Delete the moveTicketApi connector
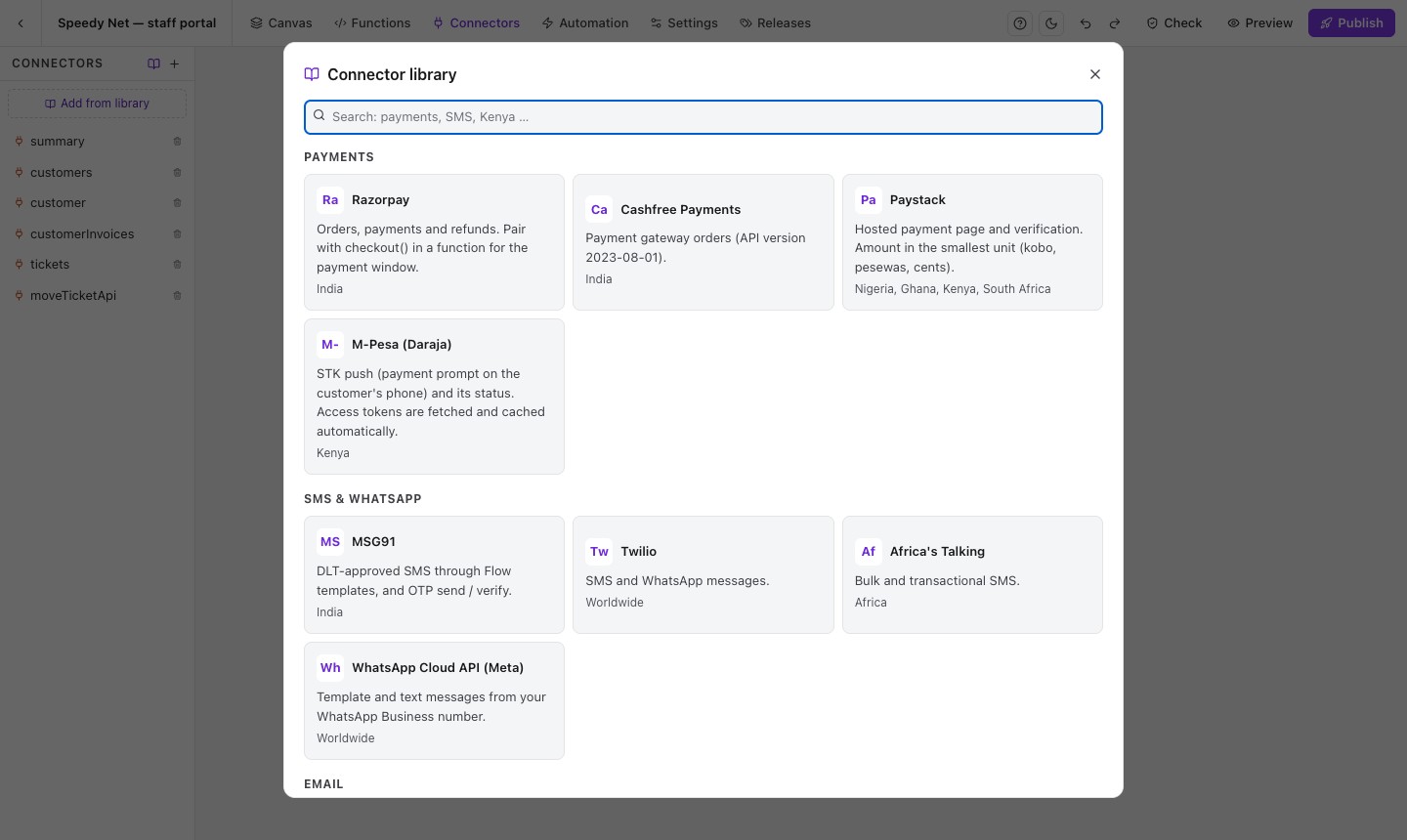This screenshot has width=1407, height=840. point(177,296)
